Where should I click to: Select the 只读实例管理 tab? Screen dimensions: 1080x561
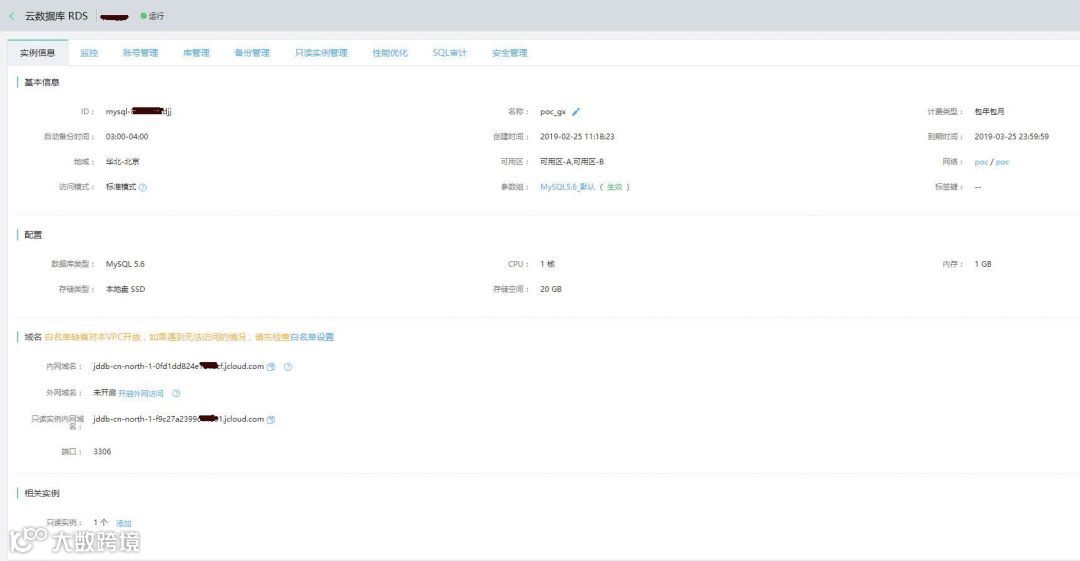[x=321, y=52]
